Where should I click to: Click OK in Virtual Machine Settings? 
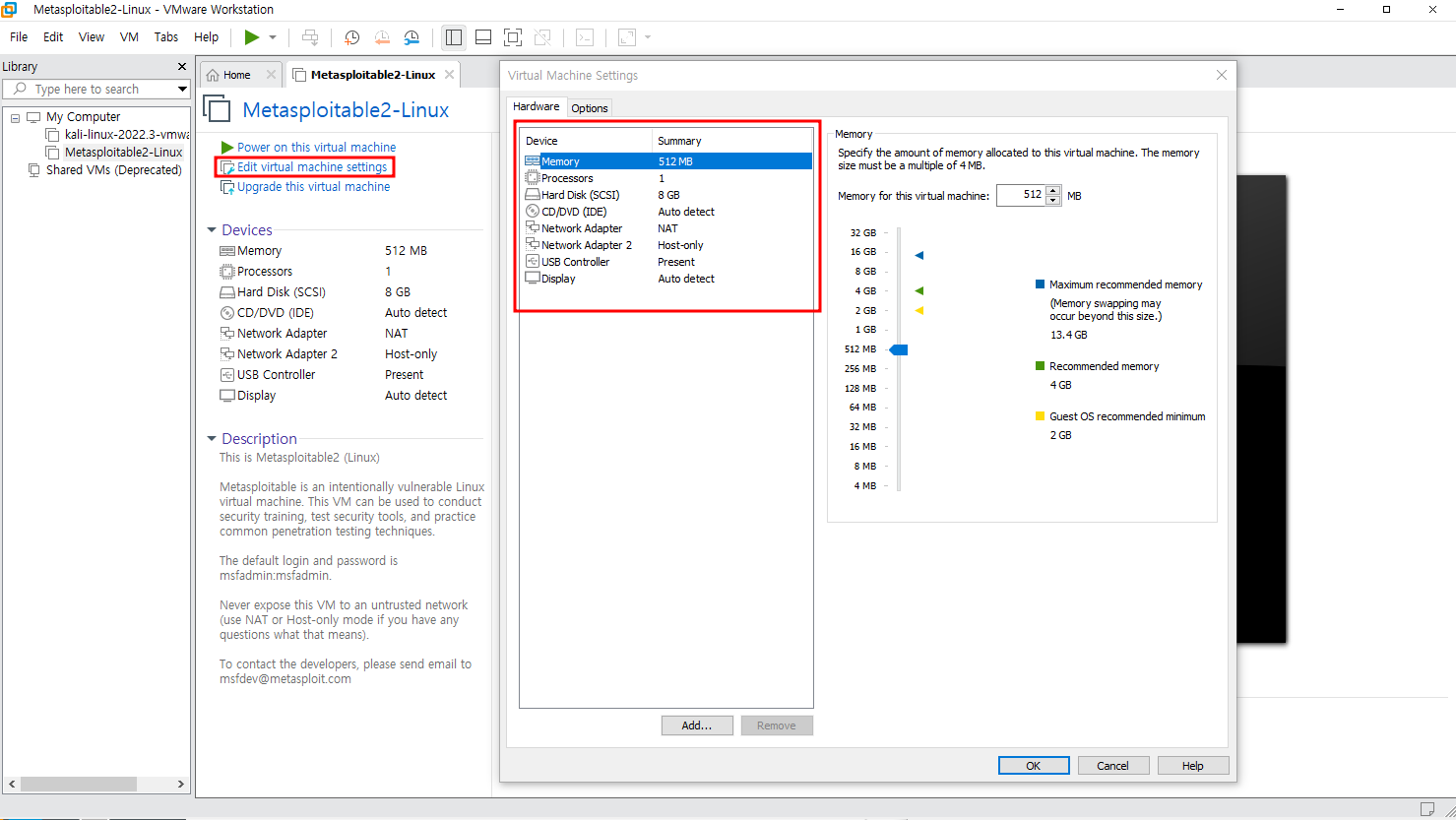coord(1034,766)
